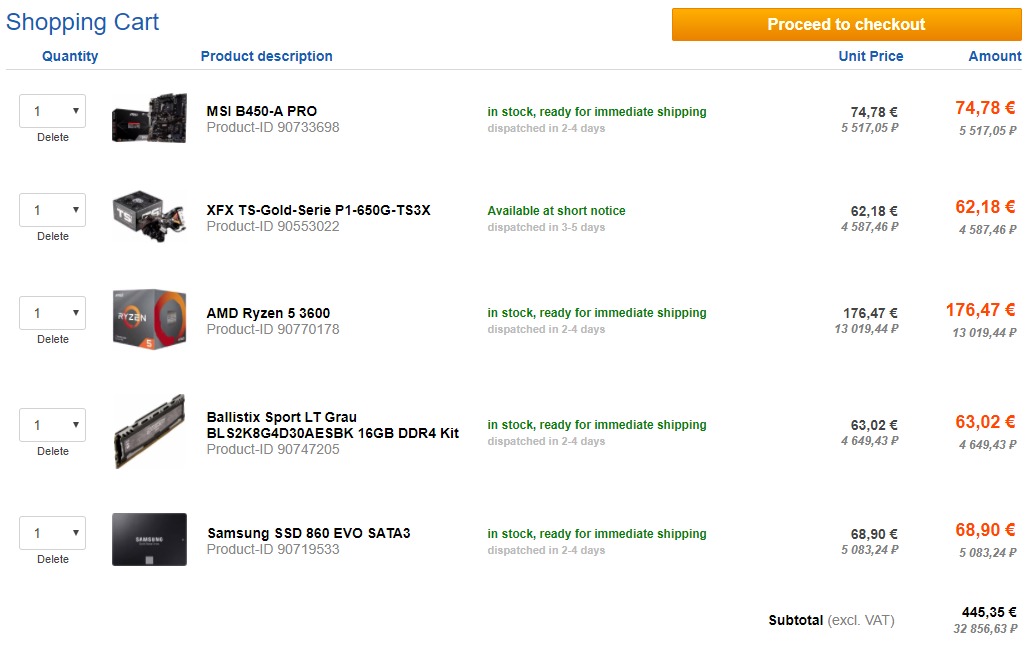Click the MSI B450-A PRO motherboard thumbnail
This screenshot has width=1034, height=649.
149,119
